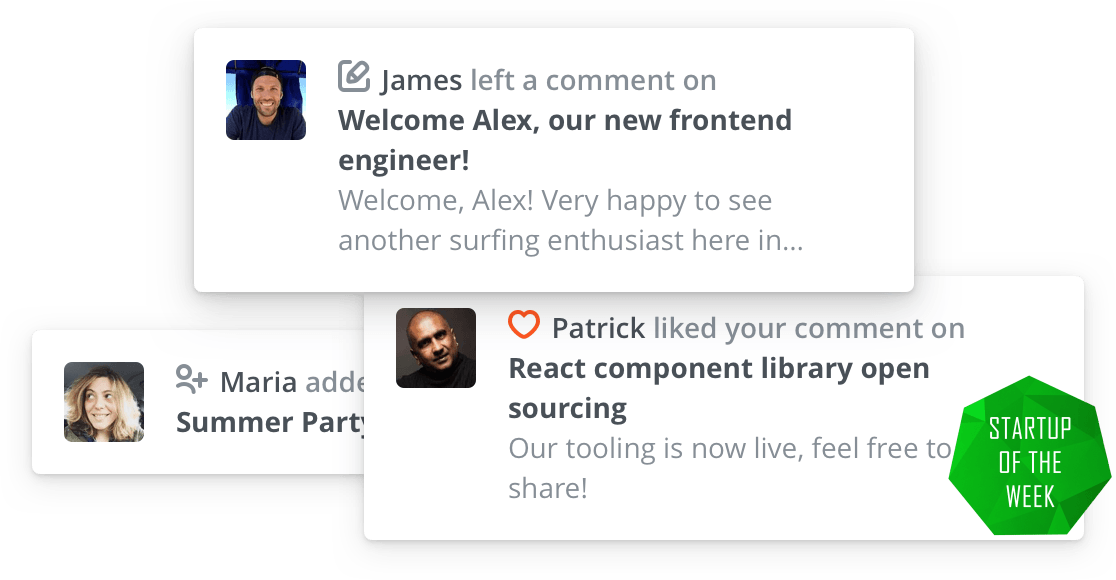This screenshot has height=580, width=1116.
Task: Click the 'left a comment on' text
Action: click(594, 80)
